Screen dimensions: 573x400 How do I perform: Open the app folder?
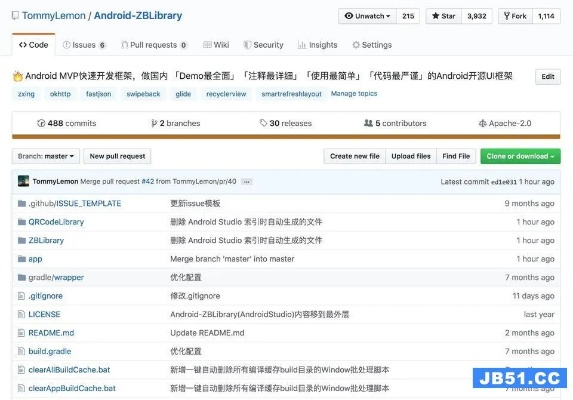pos(35,259)
